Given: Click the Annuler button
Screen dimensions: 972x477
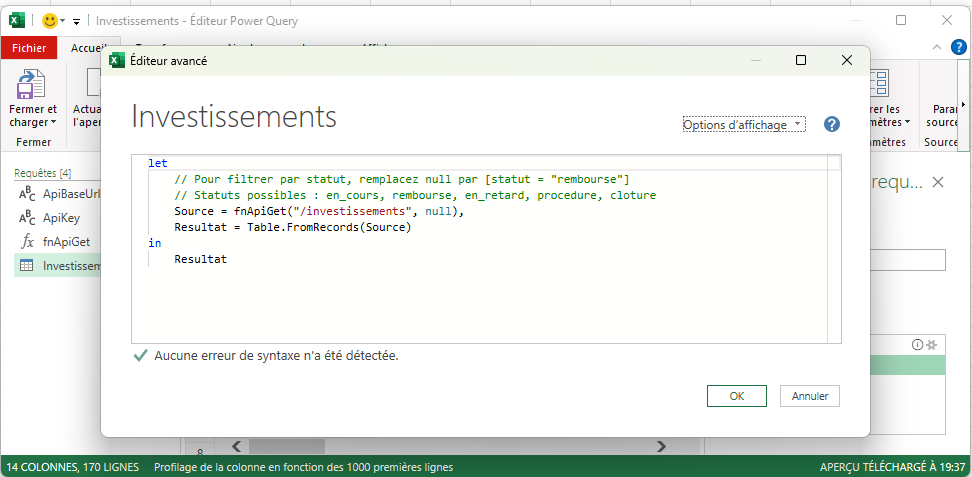Looking at the screenshot, I should pyautogui.click(x=810, y=396).
